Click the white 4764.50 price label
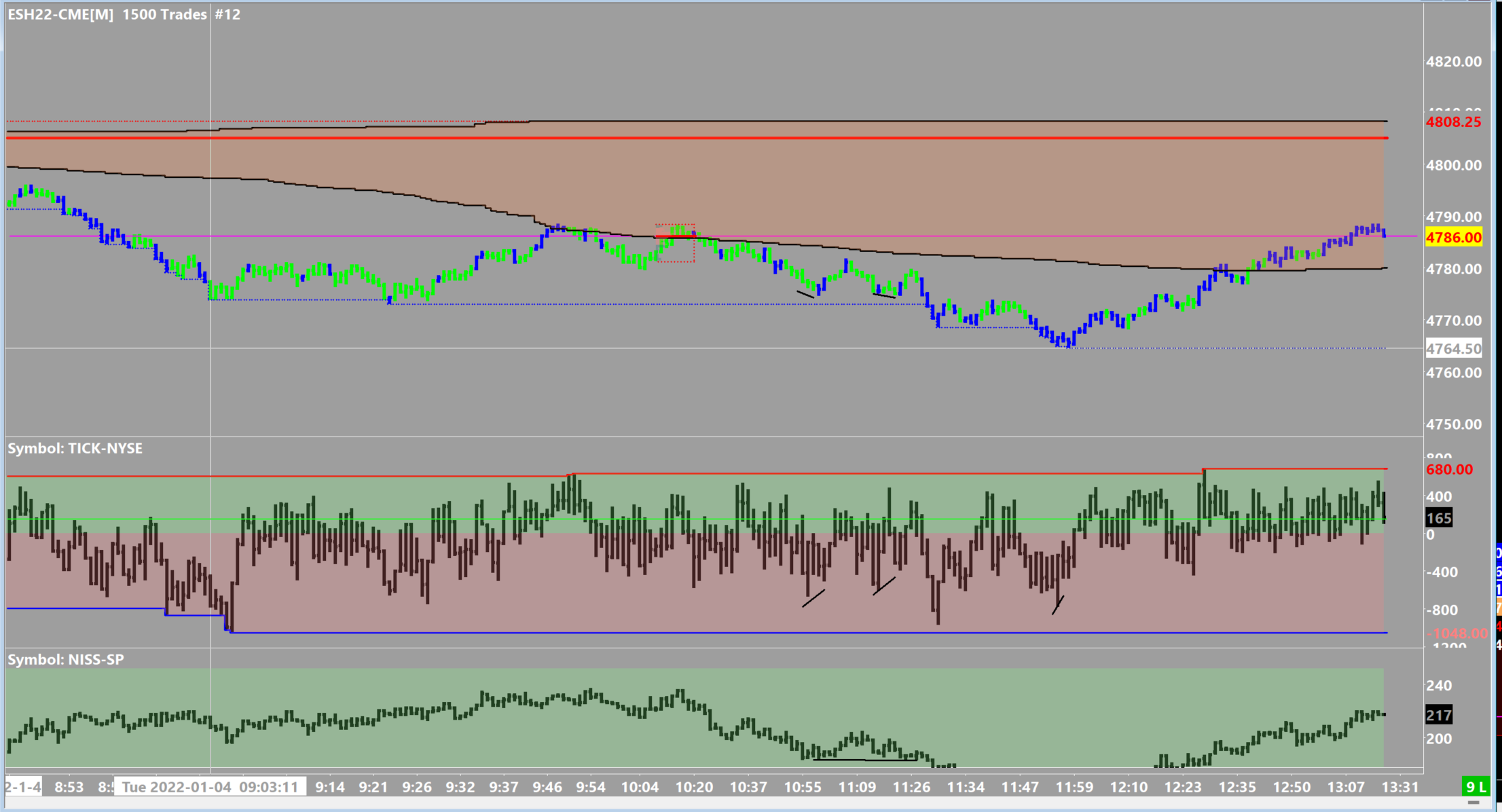Viewport: 1502px width, 812px height. click(1453, 349)
